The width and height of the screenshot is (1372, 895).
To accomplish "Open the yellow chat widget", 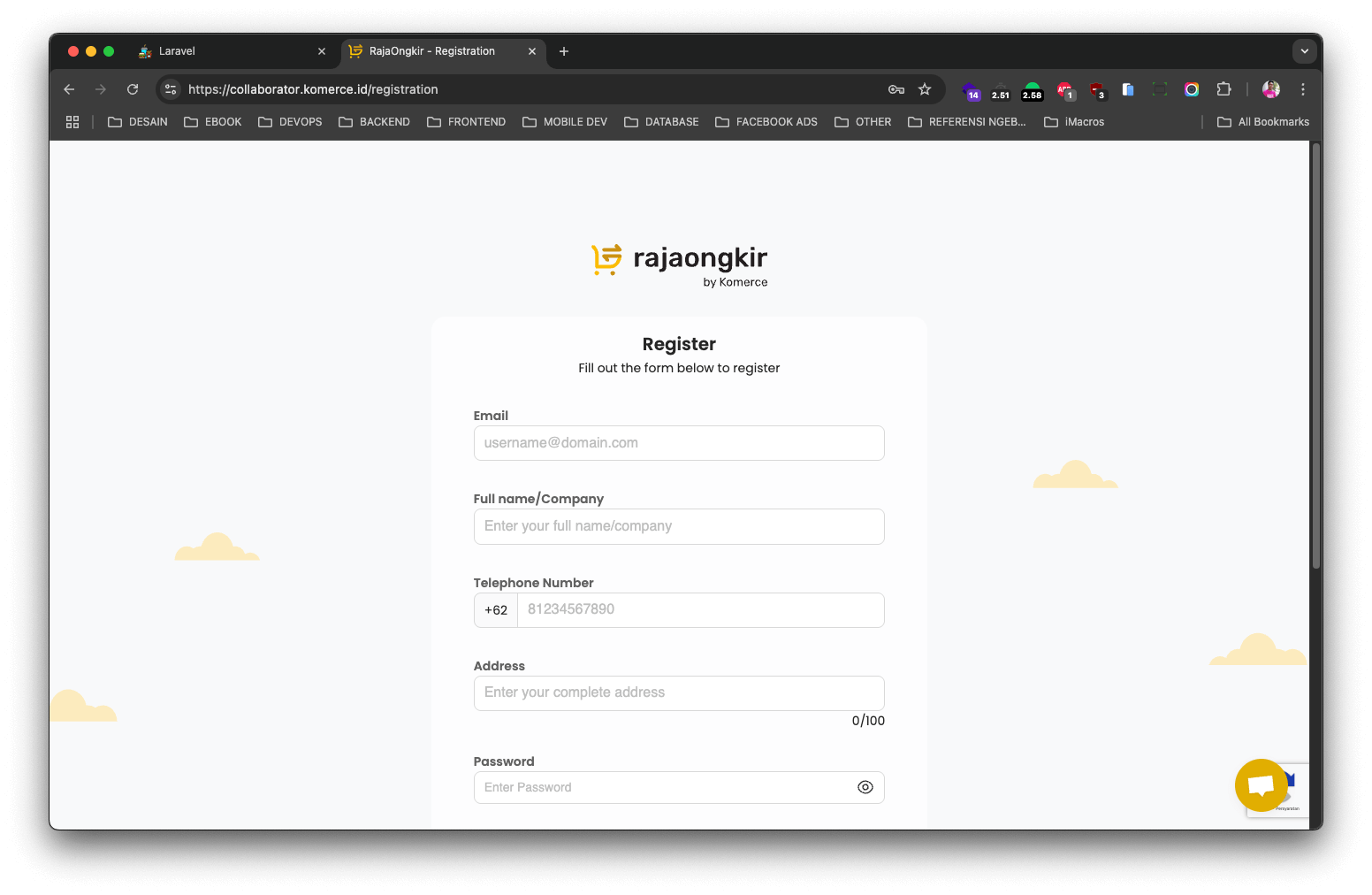I will click(x=1261, y=785).
